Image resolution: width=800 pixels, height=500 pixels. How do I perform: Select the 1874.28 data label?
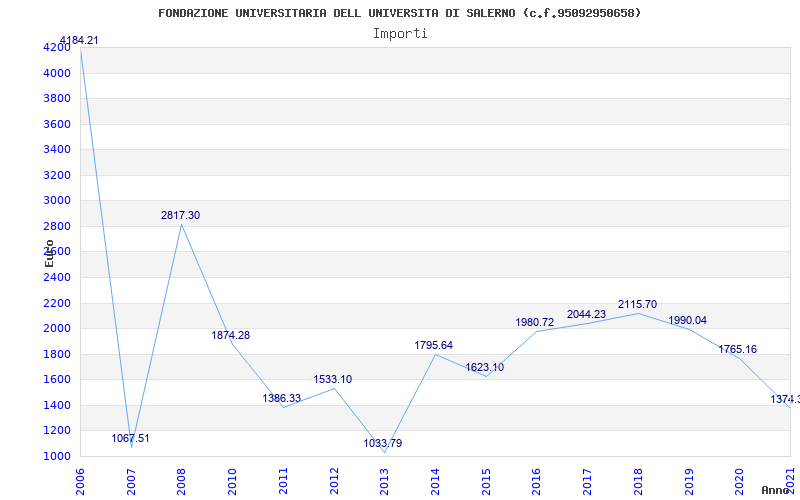tap(231, 335)
